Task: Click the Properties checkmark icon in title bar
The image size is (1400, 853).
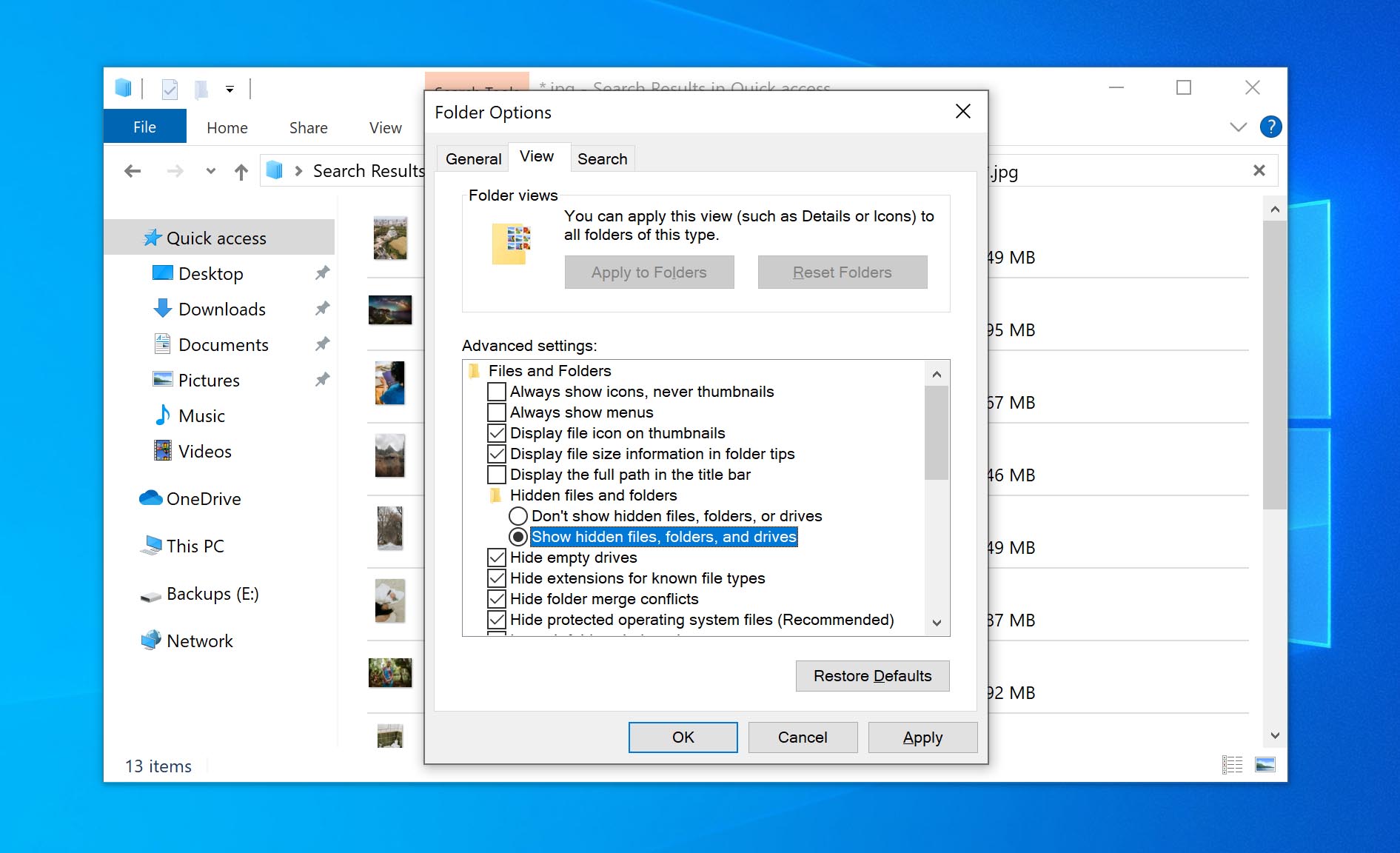Action: click(x=170, y=89)
